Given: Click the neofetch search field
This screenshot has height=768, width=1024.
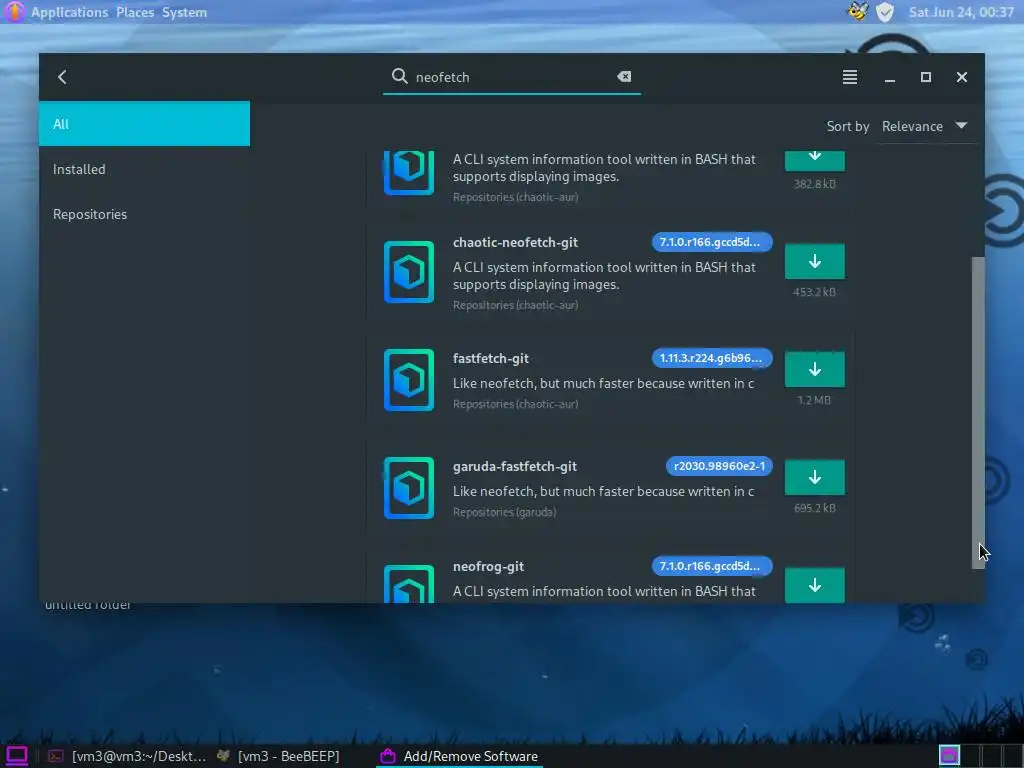Looking at the screenshot, I should point(511,77).
